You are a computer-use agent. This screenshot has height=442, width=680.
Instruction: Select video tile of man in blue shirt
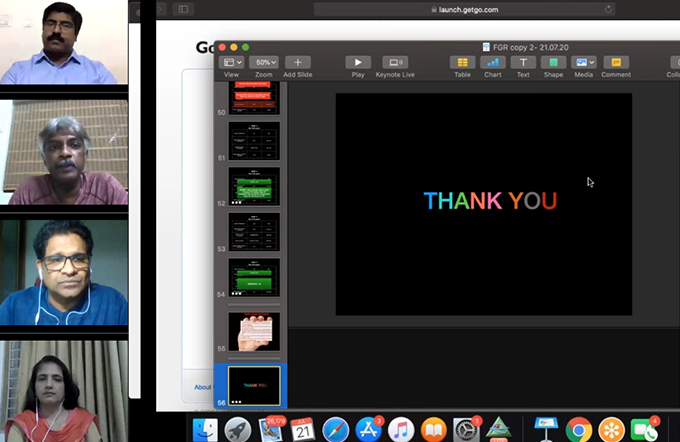point(64,42)
